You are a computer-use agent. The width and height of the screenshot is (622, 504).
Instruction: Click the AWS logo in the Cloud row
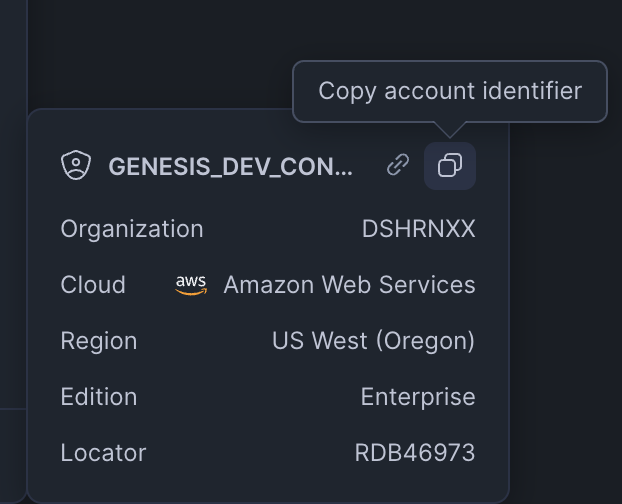(x=191, y=285)
